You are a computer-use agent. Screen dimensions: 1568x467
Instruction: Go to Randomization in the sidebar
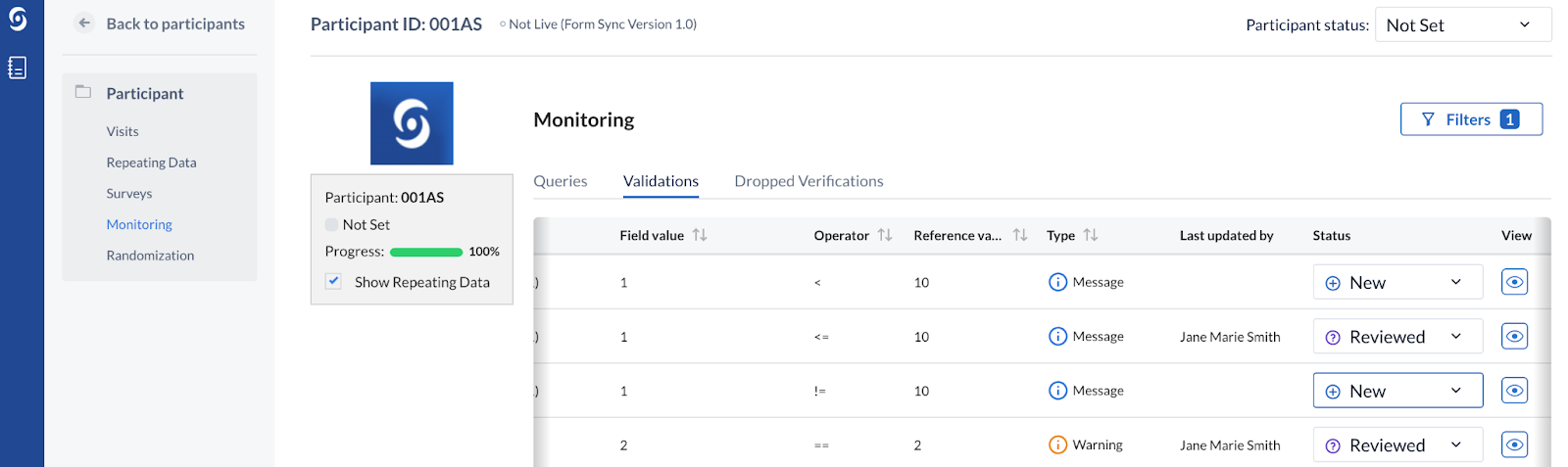point(151,256)
